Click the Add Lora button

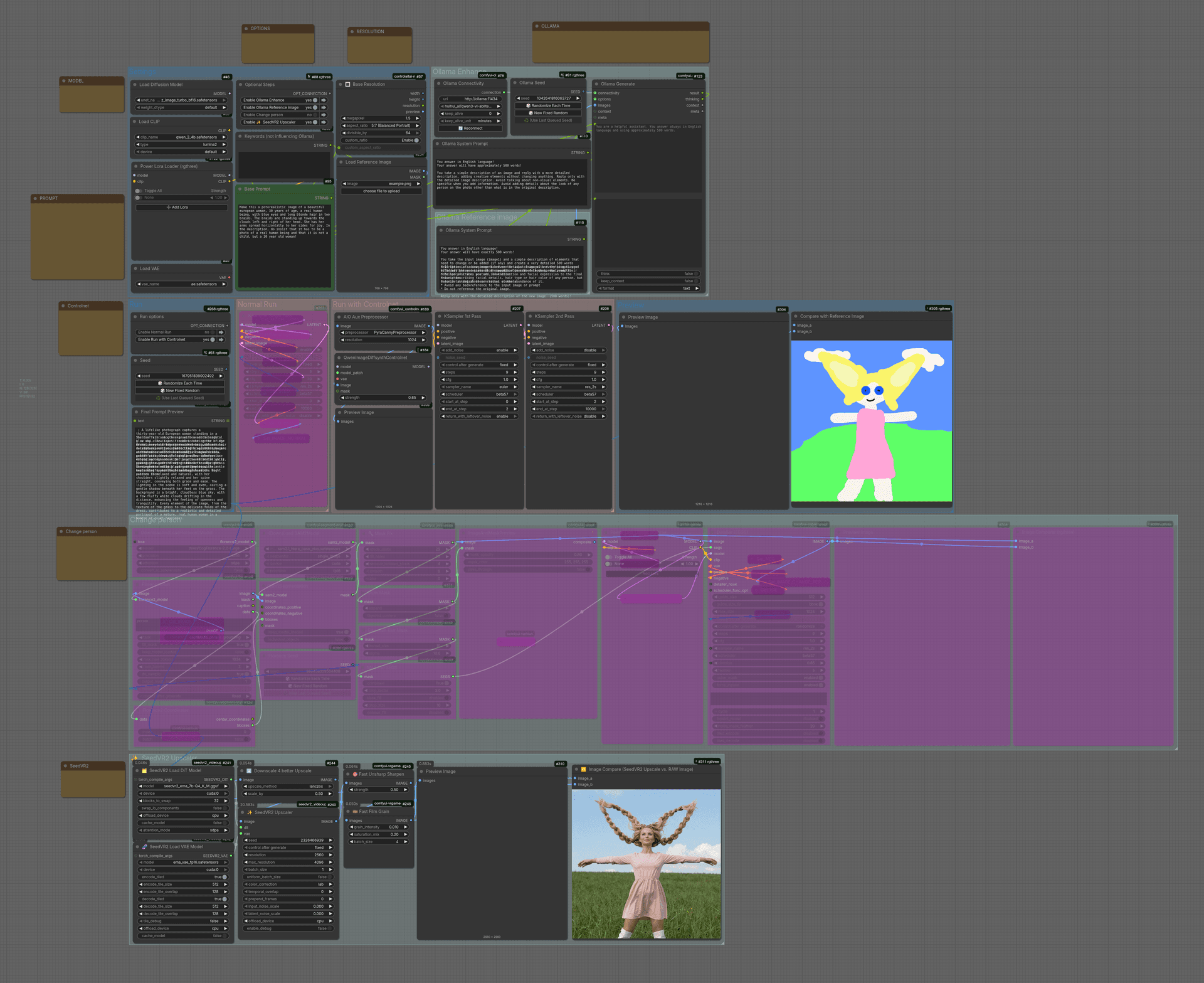(x=181, y=208)
